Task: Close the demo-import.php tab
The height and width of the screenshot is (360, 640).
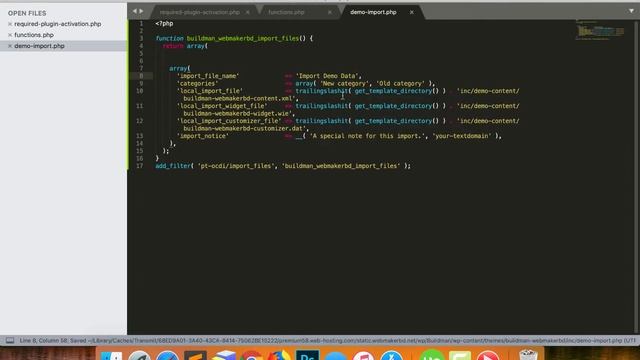Action: pyautogui.click(x=411, y=12)
